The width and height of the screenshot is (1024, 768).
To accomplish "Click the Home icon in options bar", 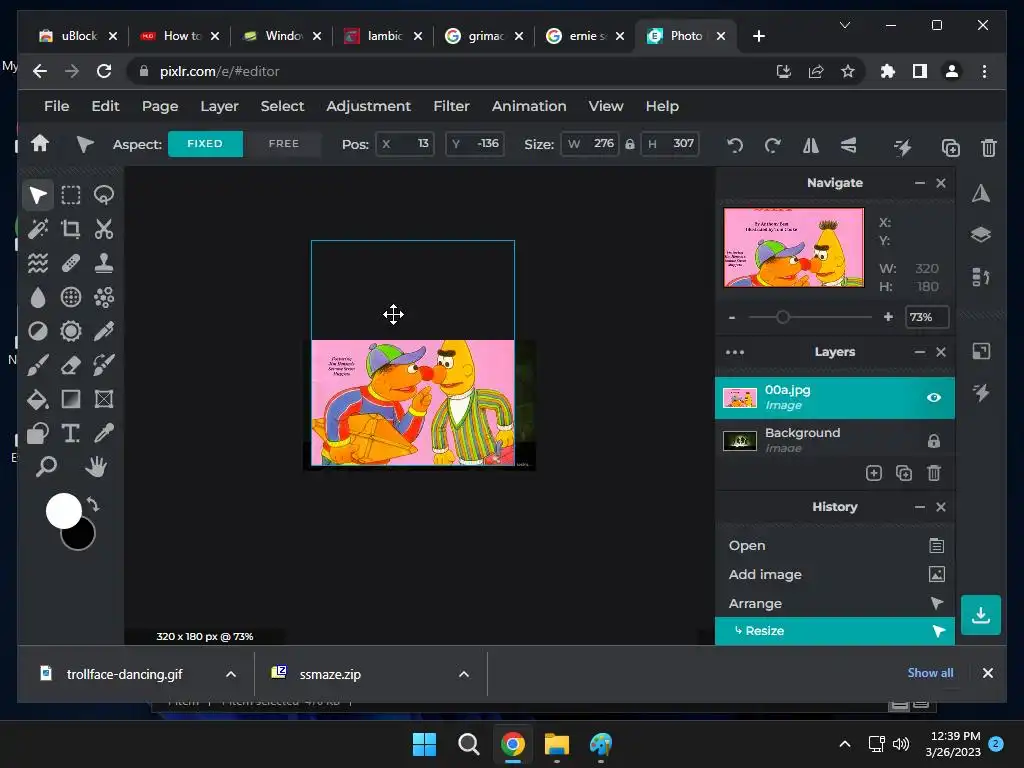I will pyautogui.click(x=40, y=143).
